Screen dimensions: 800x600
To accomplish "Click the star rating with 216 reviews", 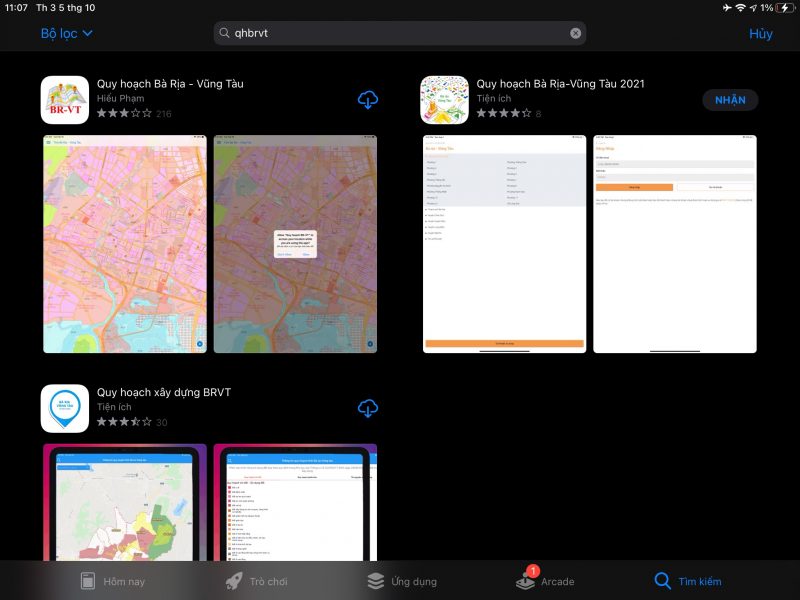I will [134, 113].
